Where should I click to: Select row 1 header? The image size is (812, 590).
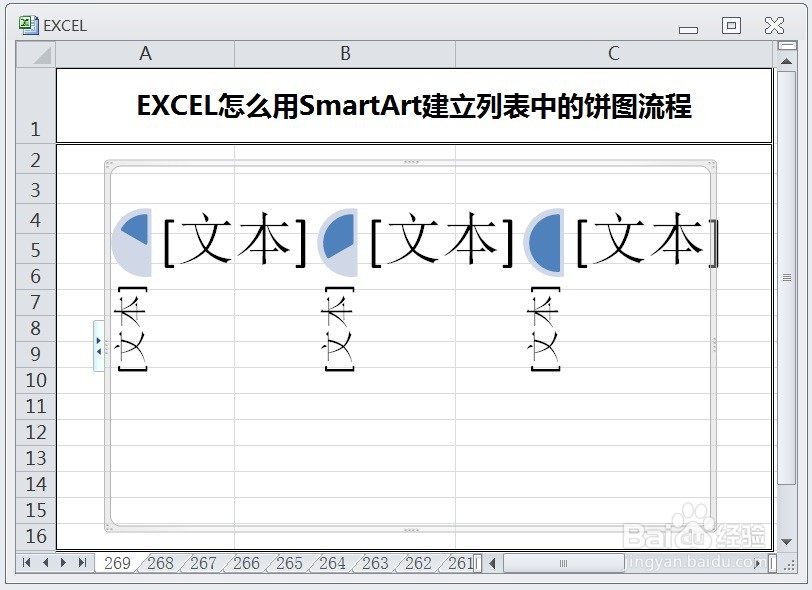point(36,106)
